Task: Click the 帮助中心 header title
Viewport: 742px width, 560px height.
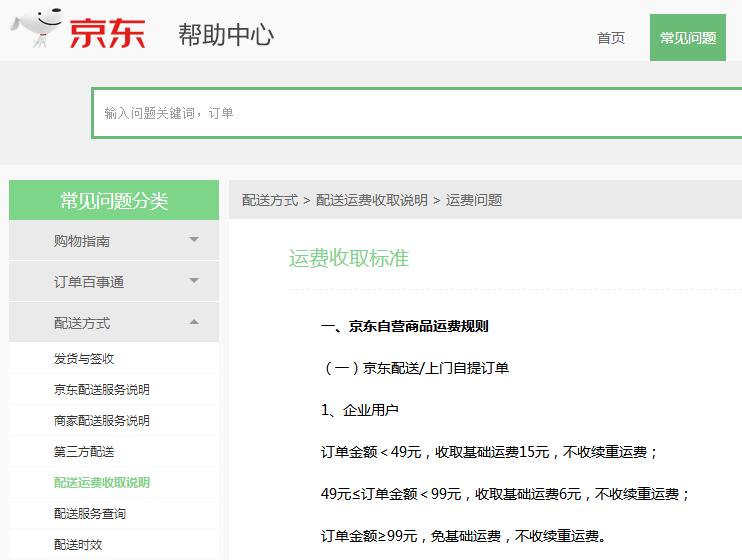Action: pyautogui.click(x=226, y=35)
